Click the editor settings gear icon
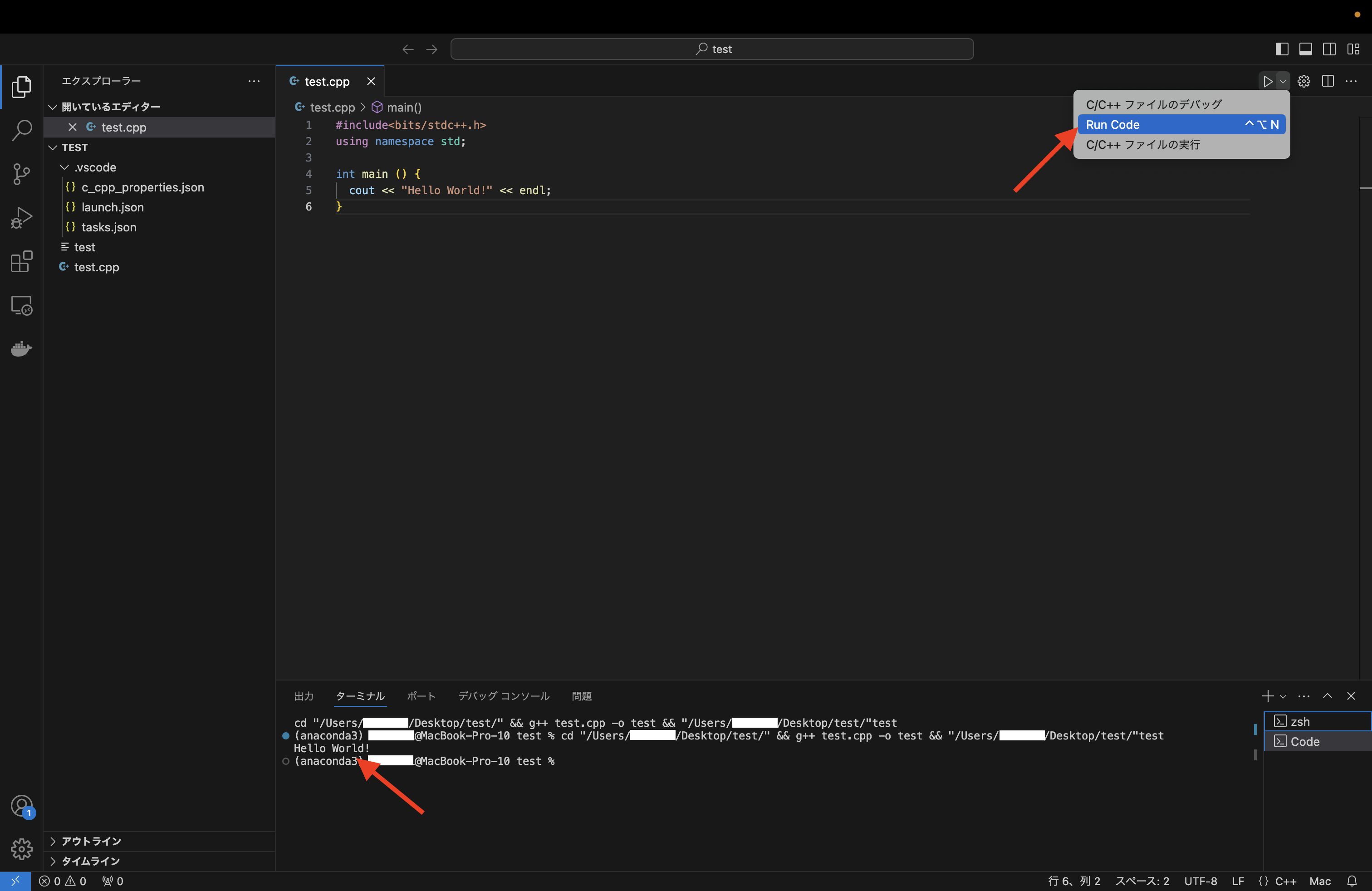Screen dimensions: 1372x891 (1303, 81)
